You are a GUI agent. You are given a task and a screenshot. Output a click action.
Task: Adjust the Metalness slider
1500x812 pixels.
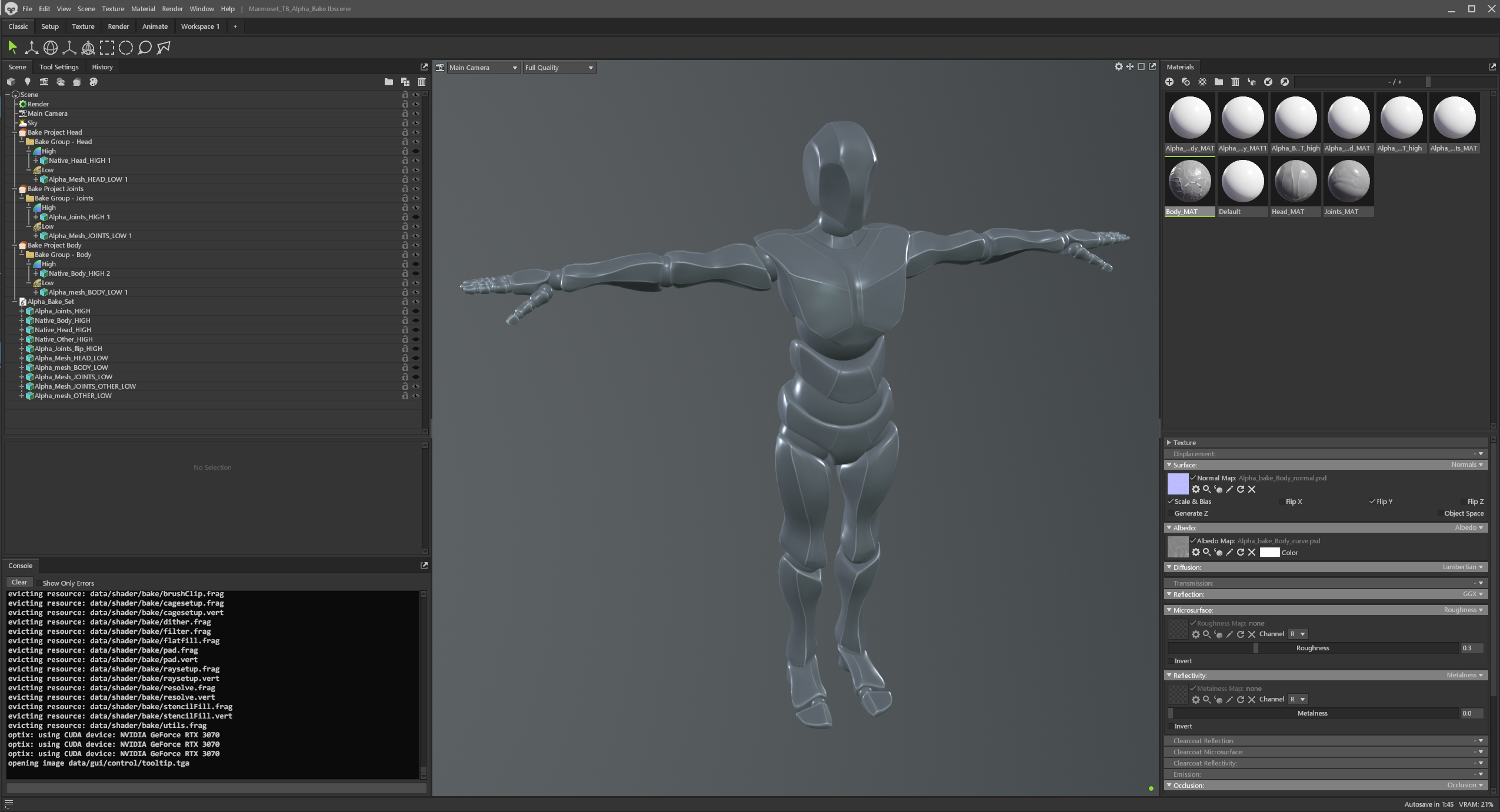click(1313, 713)
